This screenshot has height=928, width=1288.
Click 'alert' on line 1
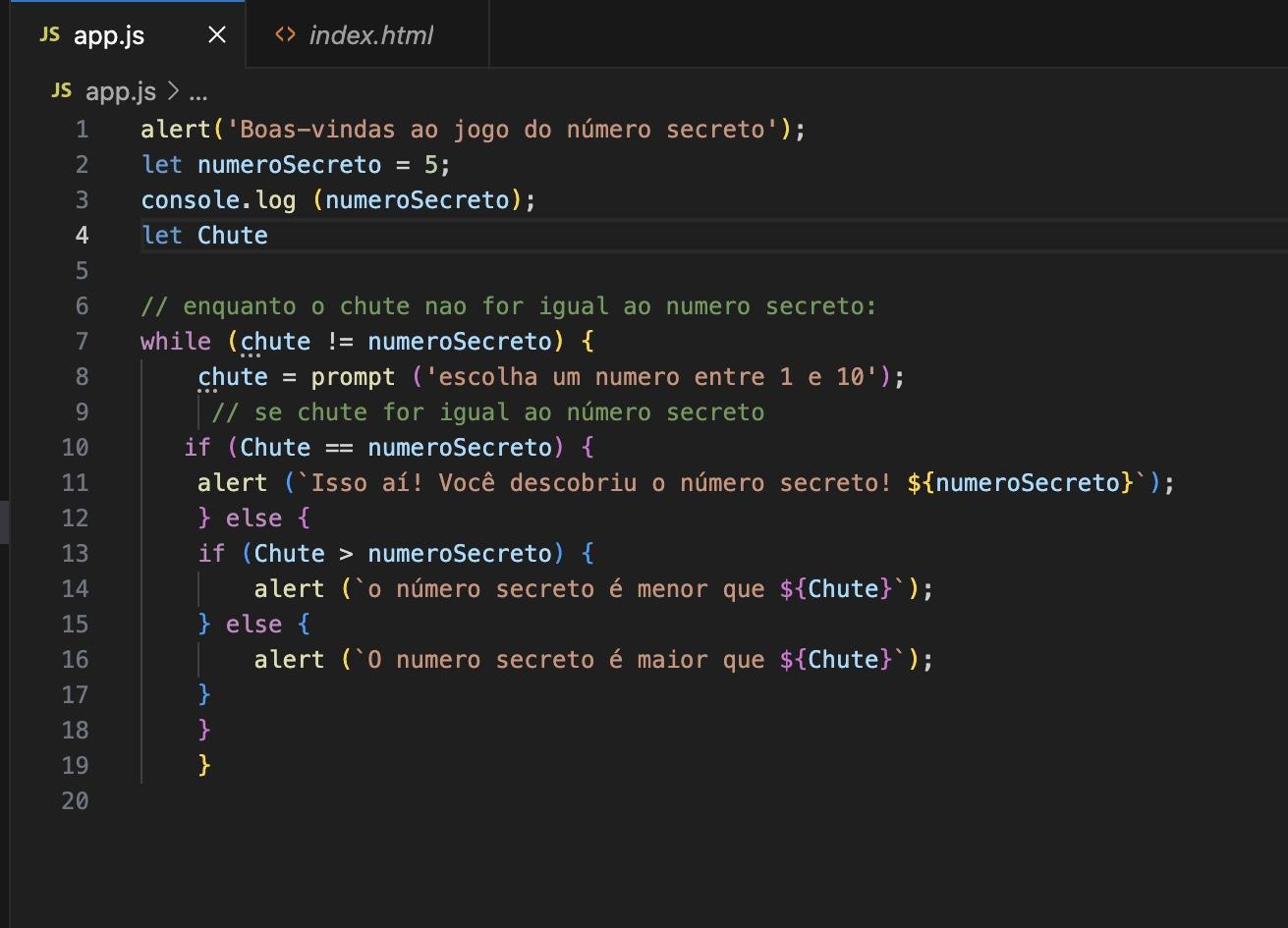tap(176, 130)
